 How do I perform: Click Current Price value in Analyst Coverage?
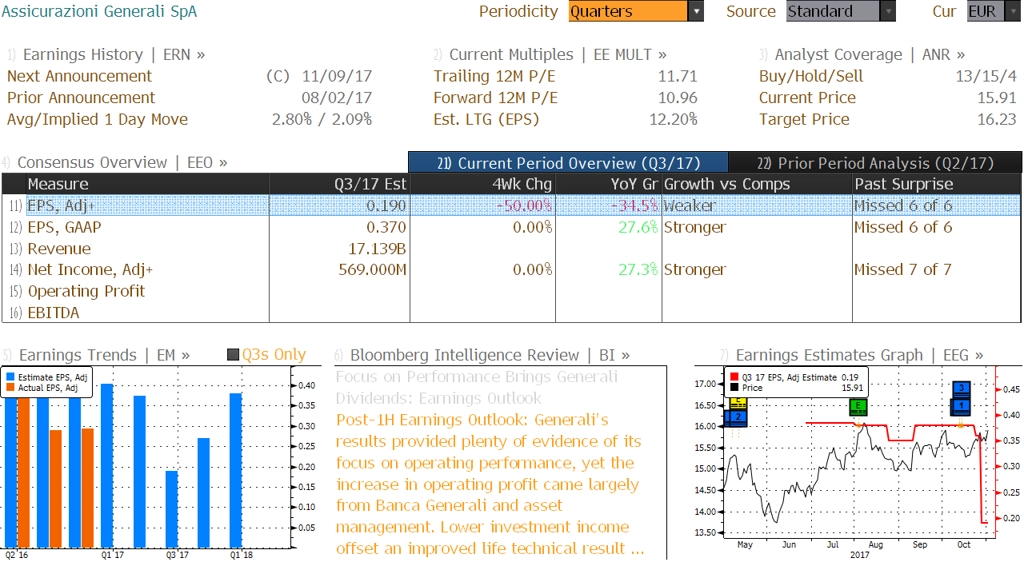997,98
